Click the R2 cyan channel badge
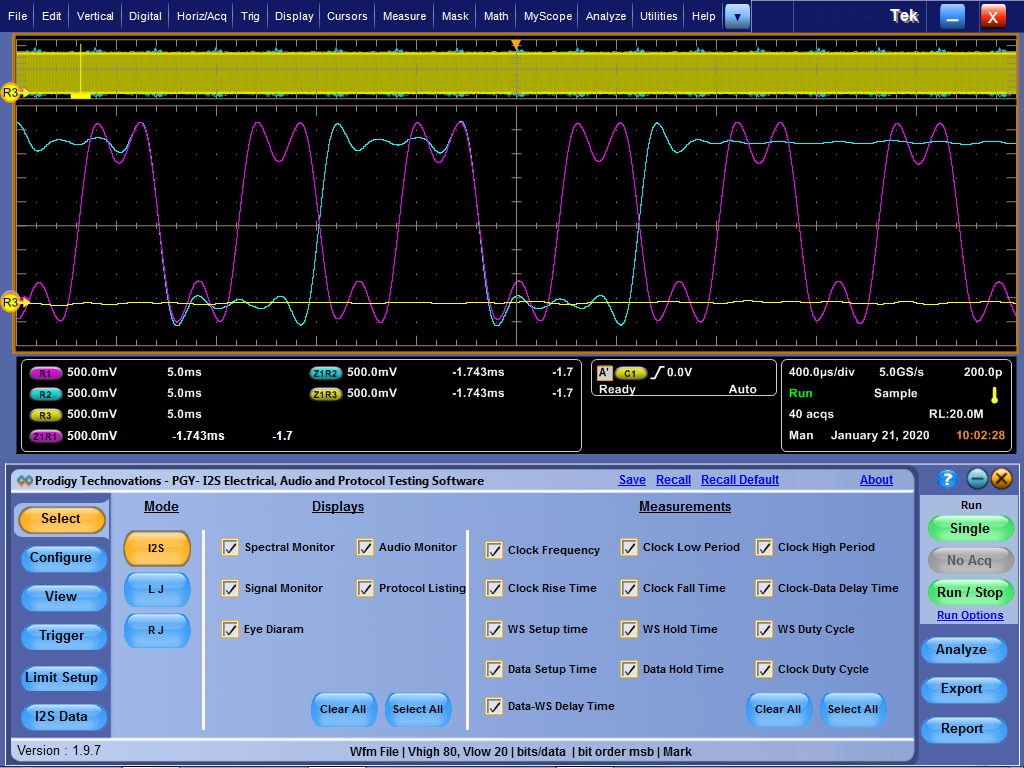1024x768 pixels. pos(45,394)
